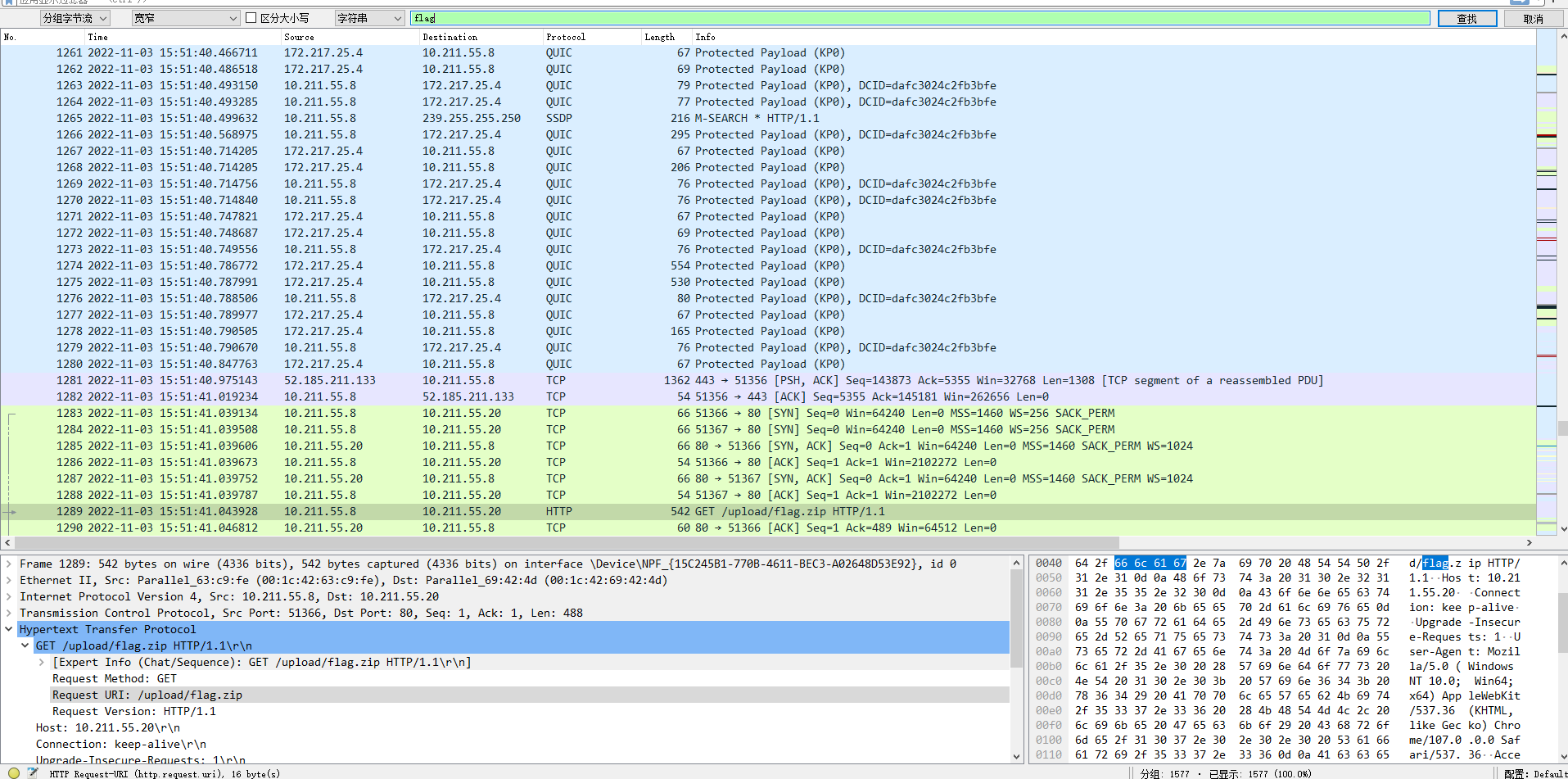Click the 配置: Default profile status entry
Image resolution: width=1568 pixels, height=779 pixels.
[x=1534, y=773]
